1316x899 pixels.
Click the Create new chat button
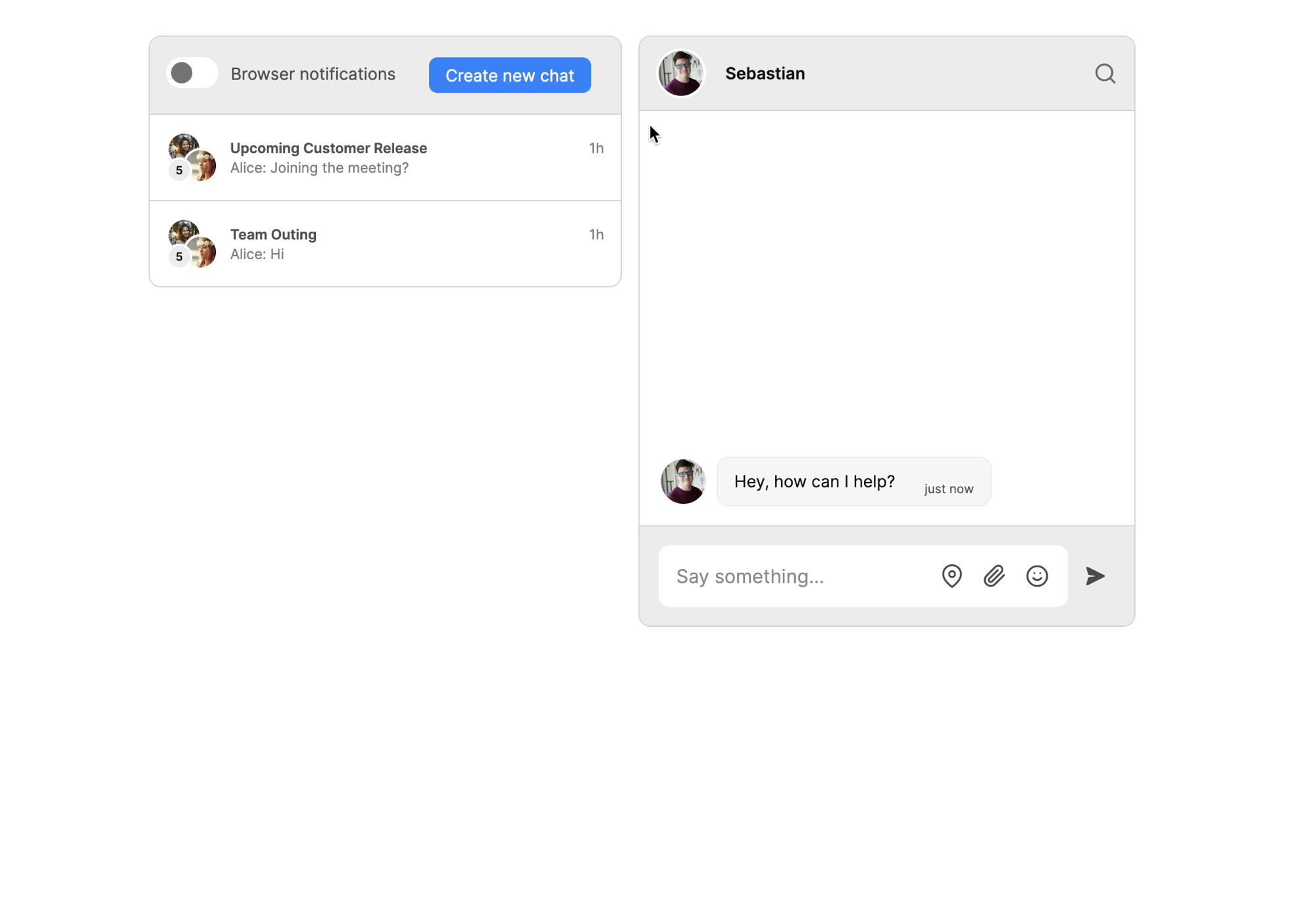509,75
